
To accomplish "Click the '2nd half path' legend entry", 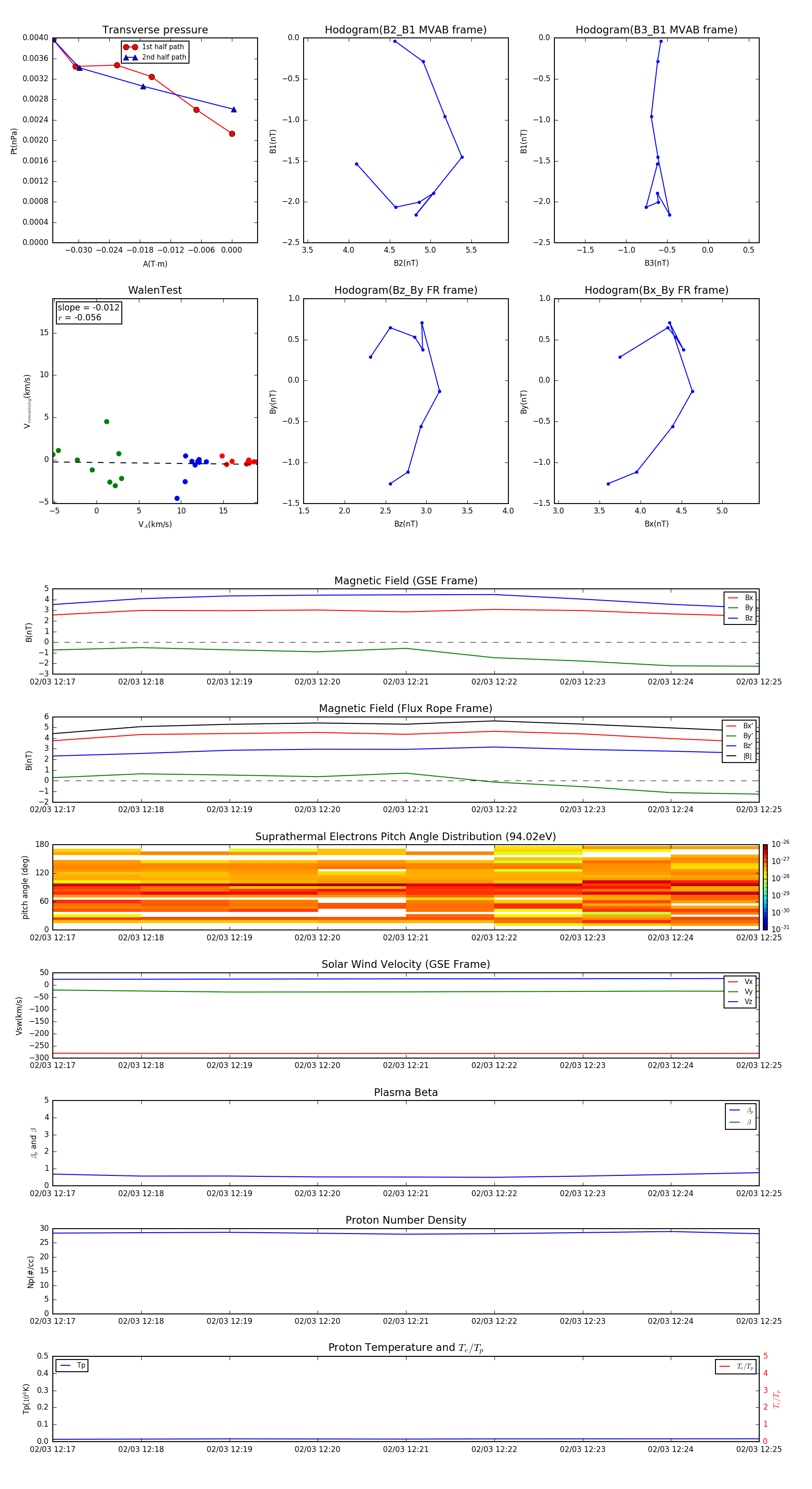I will point(155,57).
